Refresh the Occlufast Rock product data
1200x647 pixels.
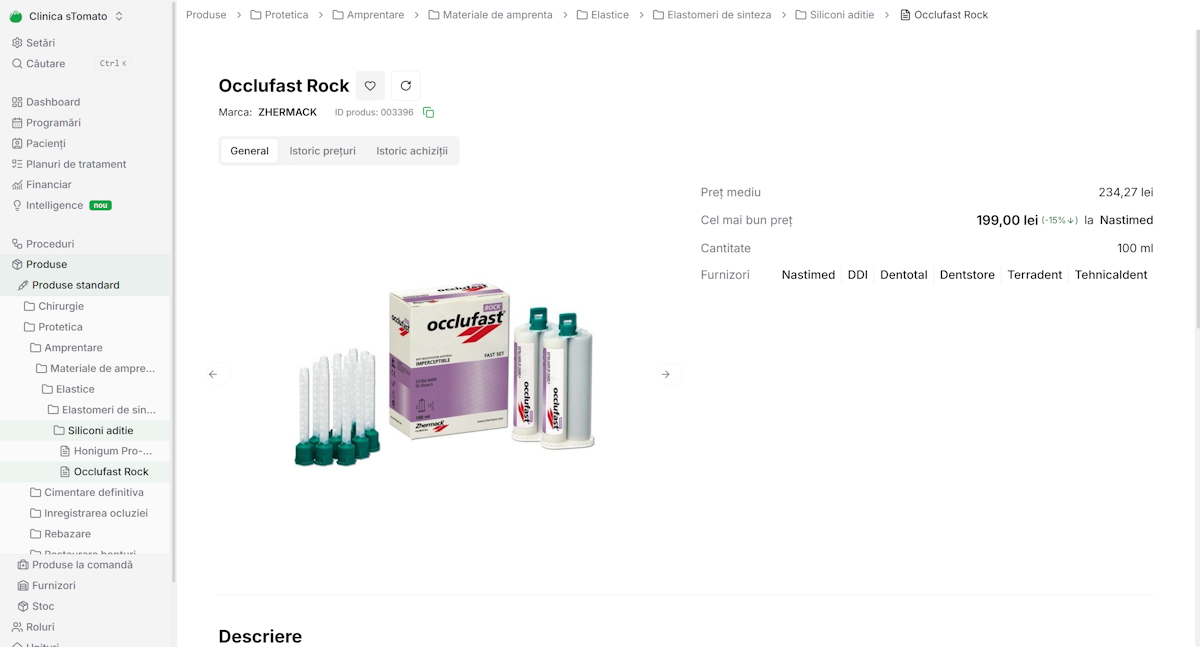click(406, 85)
